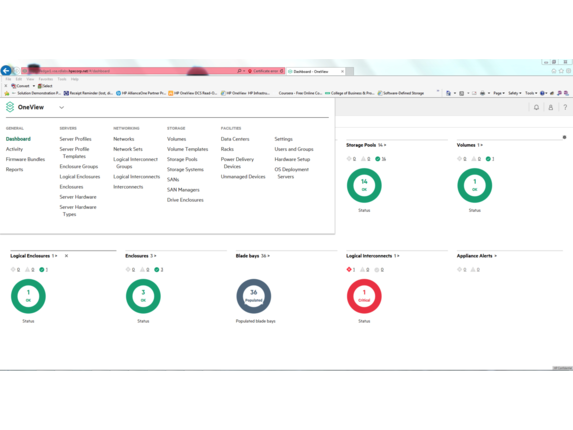Open Storage Systems page
This screenshot has height=430, width=573.
point(185,170)
